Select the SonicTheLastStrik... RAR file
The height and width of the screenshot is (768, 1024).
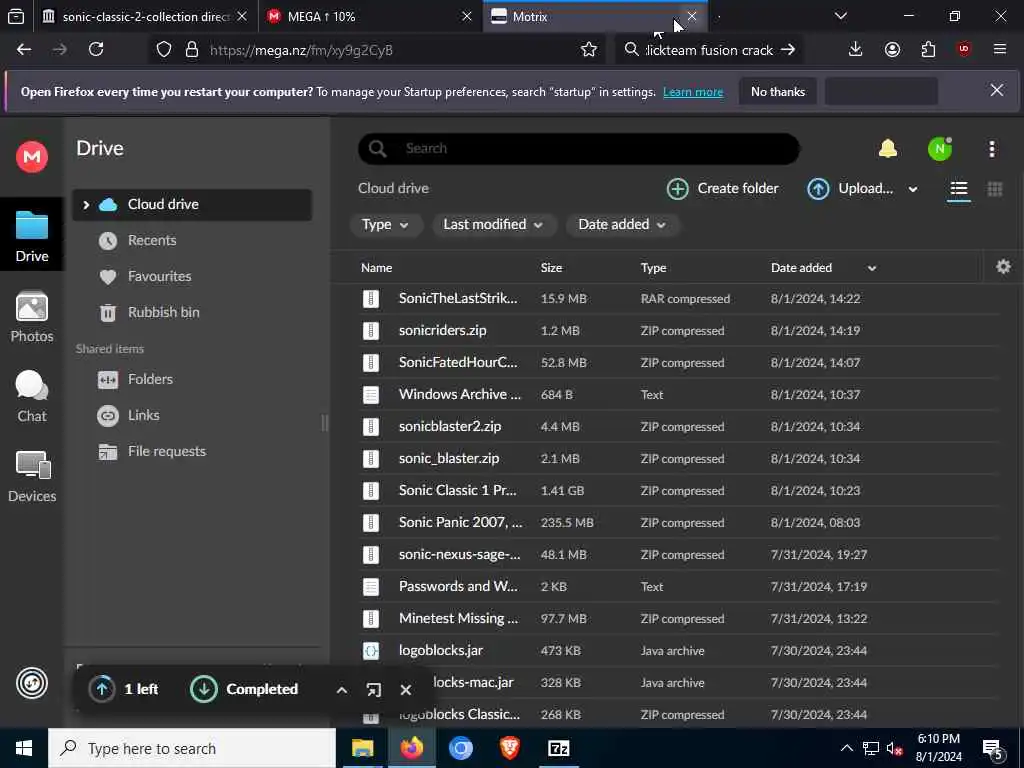pyautogui.click(x=679, y=298)
